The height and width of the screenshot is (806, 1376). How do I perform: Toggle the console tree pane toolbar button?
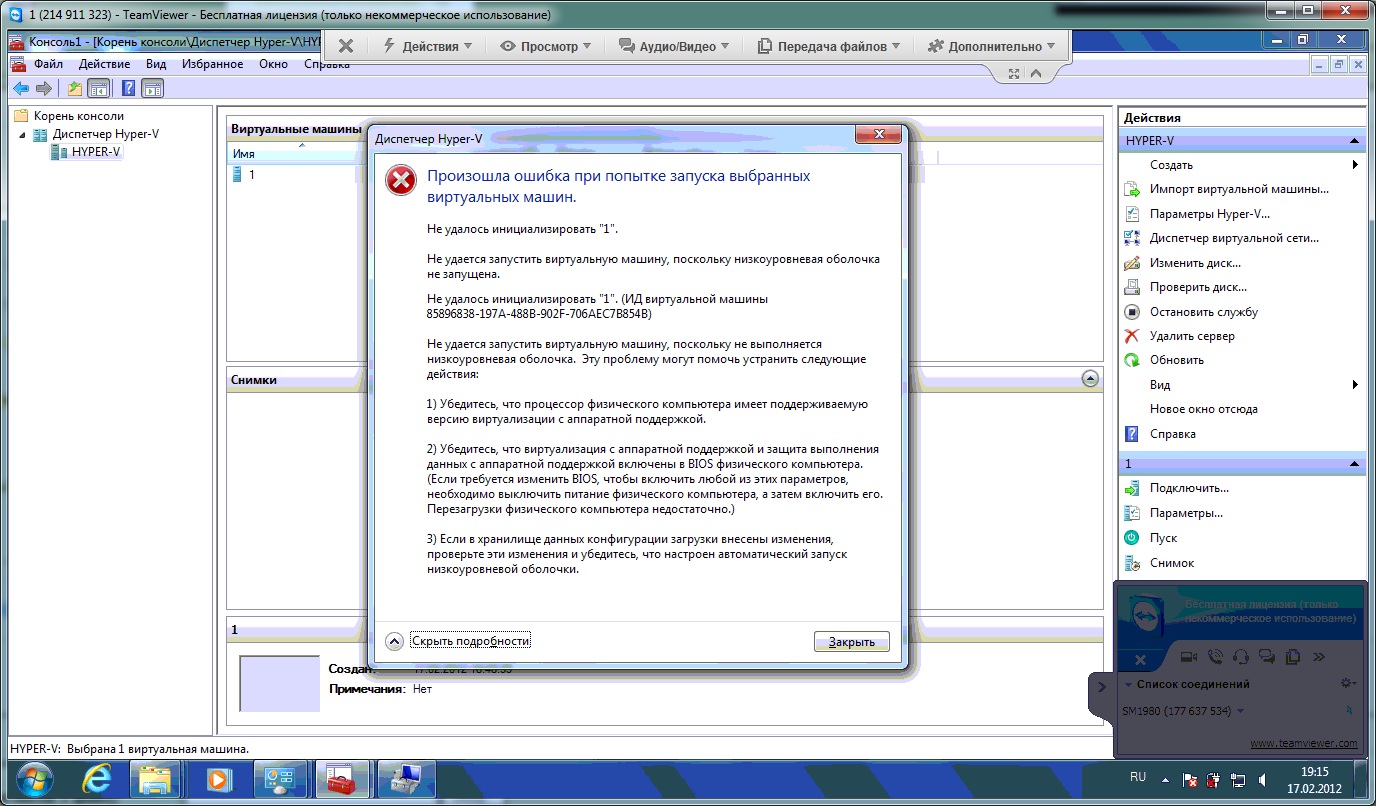(x=98, y=88)
